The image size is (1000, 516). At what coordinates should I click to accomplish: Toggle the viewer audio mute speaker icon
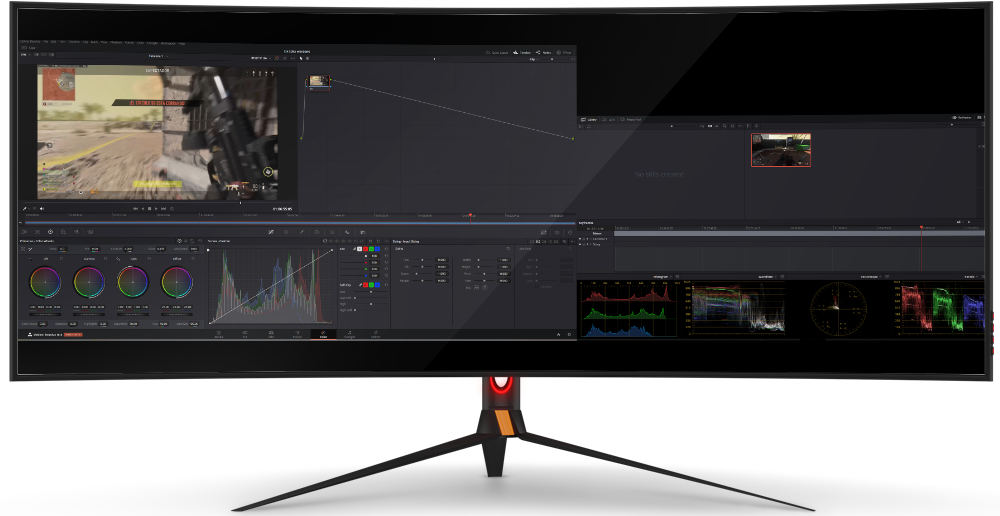(41, 208)
